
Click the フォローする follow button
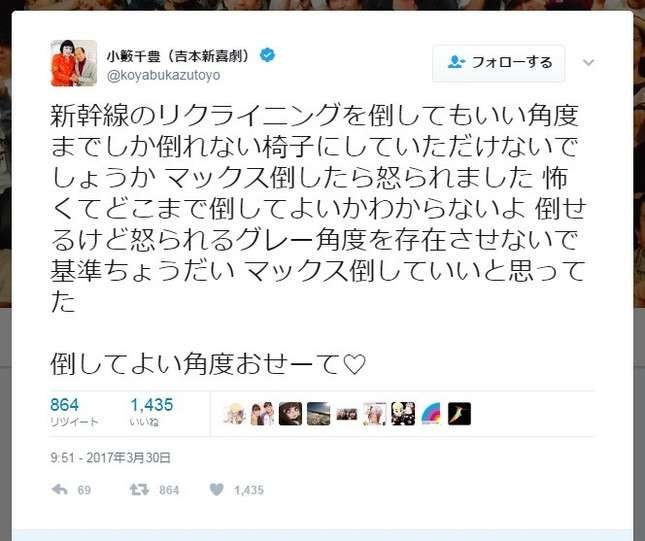[x=499, y=63]
